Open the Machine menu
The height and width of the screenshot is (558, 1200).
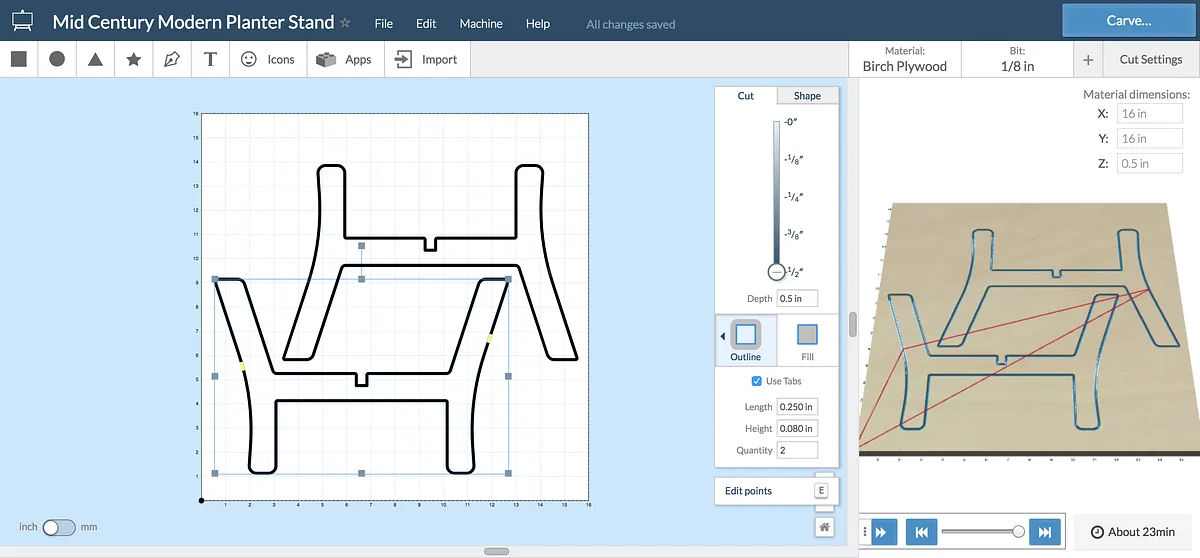[480, 23]
